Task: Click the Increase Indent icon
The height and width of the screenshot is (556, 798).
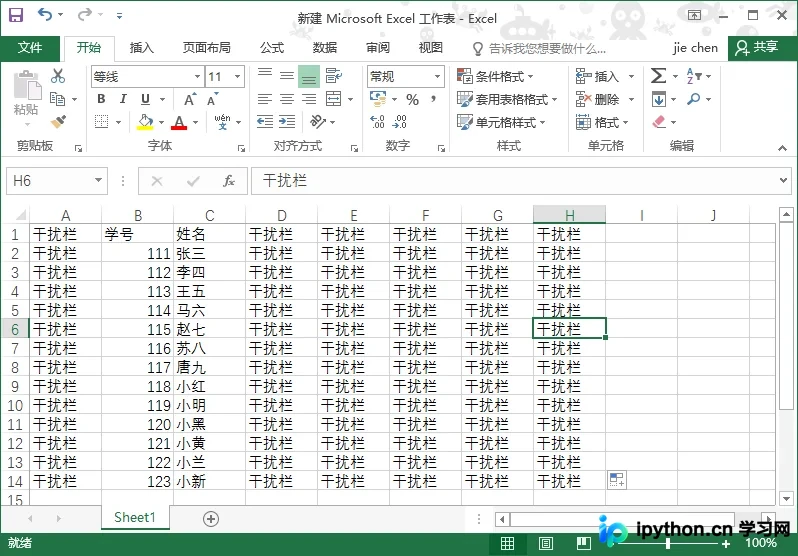Action: [x=287, y=122]
